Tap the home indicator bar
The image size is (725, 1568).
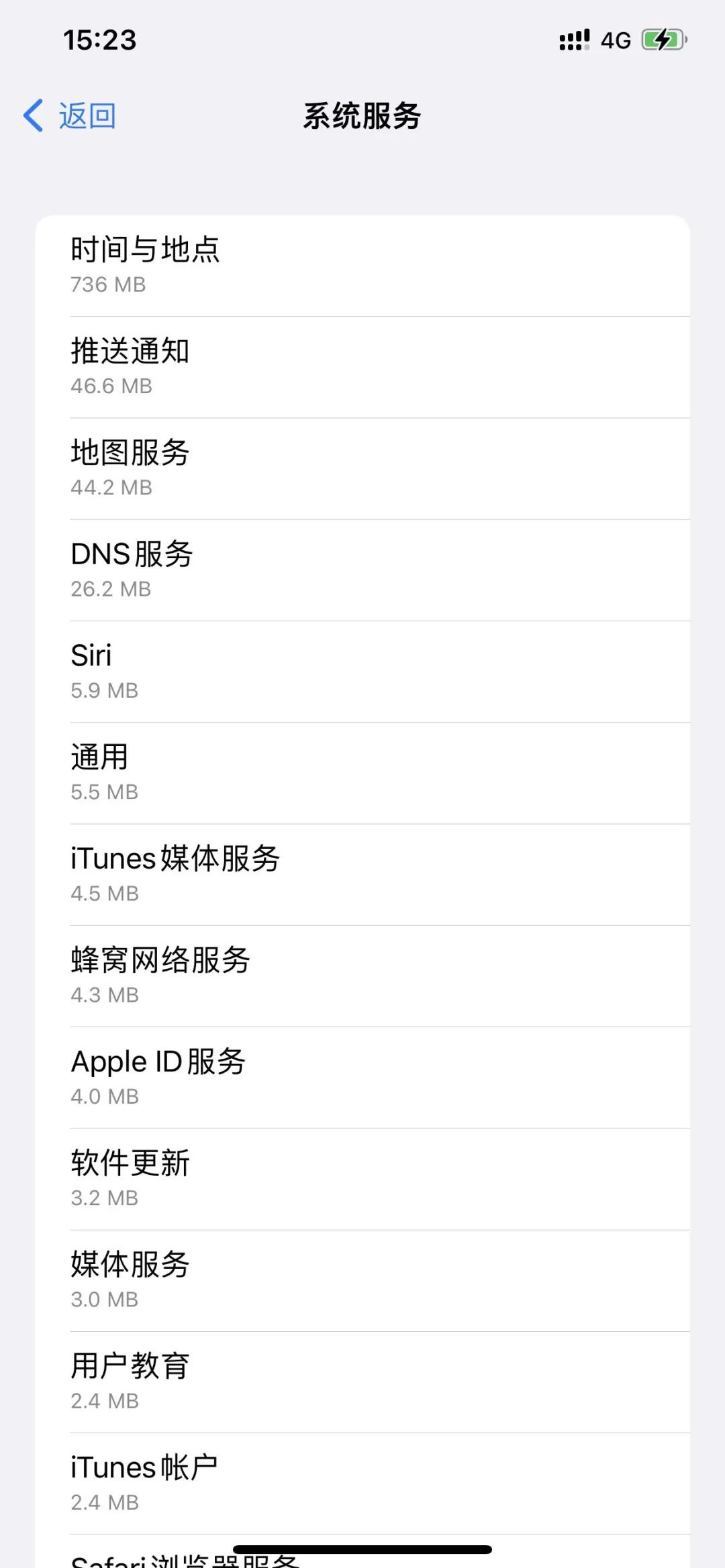[x=362, y=1549]
